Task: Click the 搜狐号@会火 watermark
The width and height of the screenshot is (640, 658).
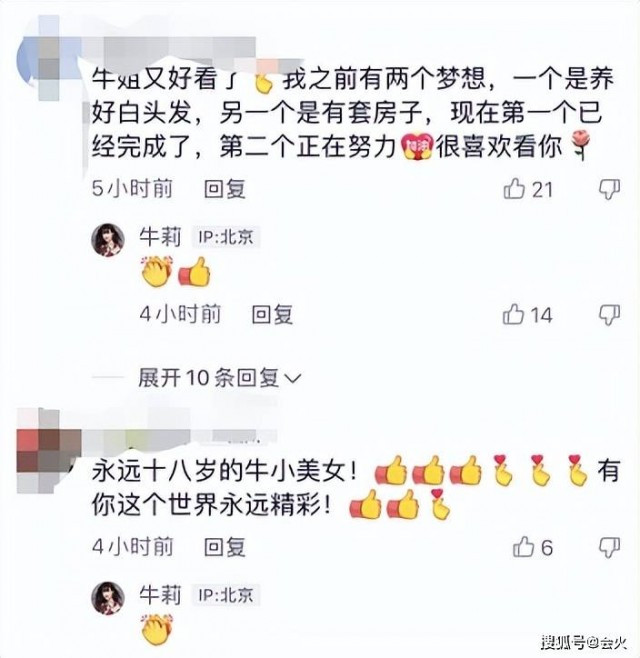Action: 584,642
